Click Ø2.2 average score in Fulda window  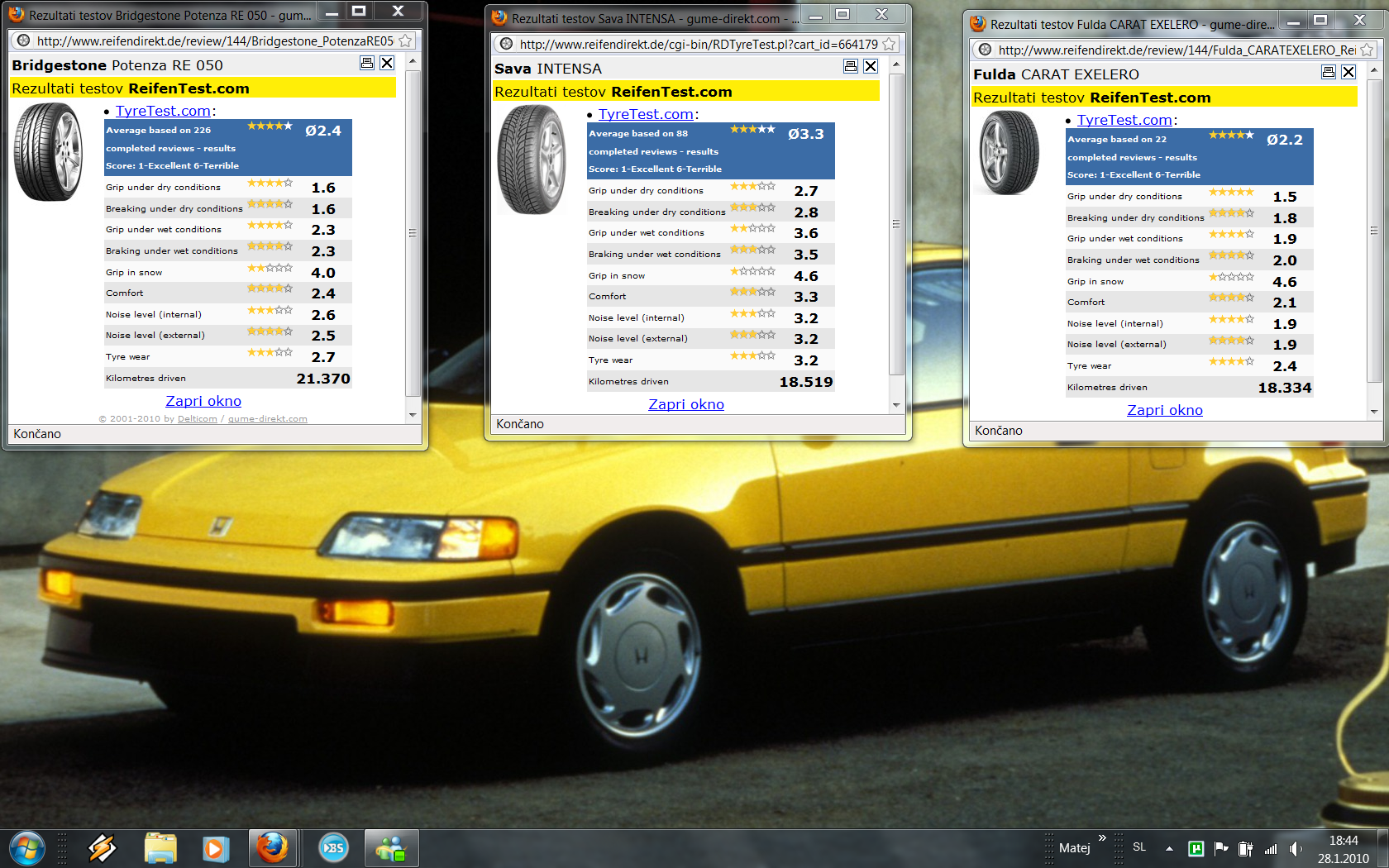point(1285,140)
